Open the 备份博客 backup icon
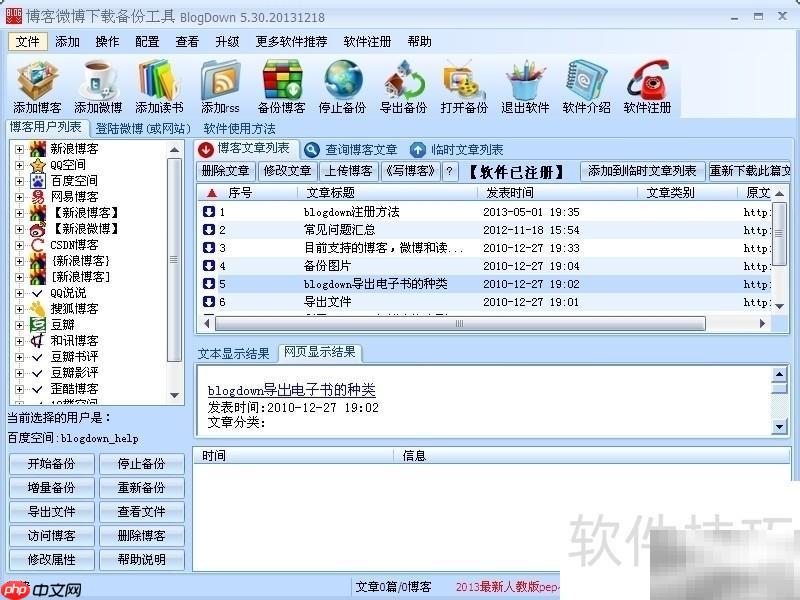Image resolution: width=800 pixels, height=600 pixels. pos(283,80)
